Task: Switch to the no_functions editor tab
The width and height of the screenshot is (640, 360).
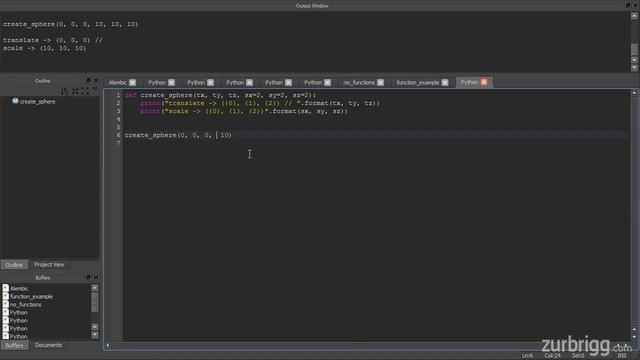Action: tap(359, 82)
